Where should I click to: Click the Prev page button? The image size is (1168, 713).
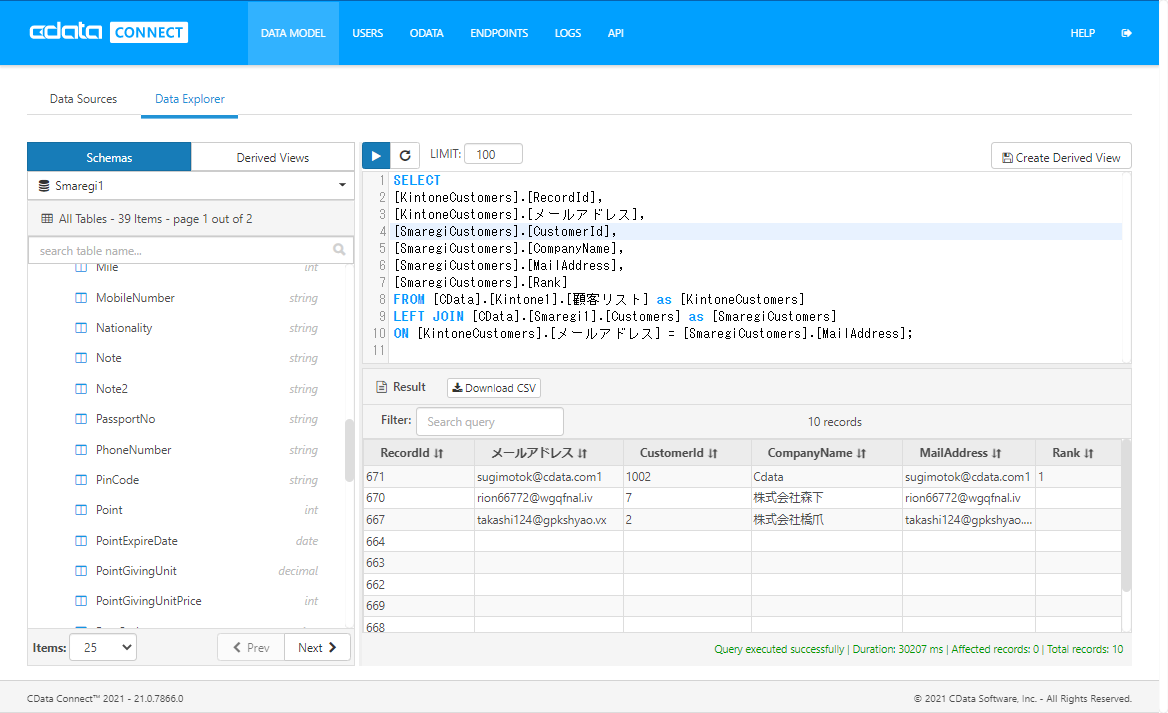pyautogui.click(x=251, y=647)
